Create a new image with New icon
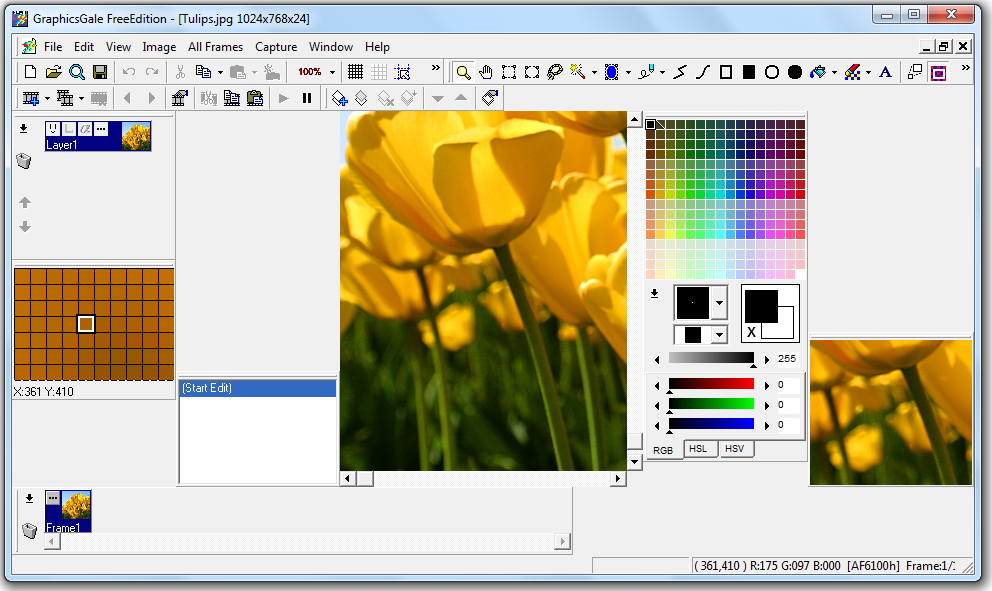992x591 pixels. [x=30, y=72]
